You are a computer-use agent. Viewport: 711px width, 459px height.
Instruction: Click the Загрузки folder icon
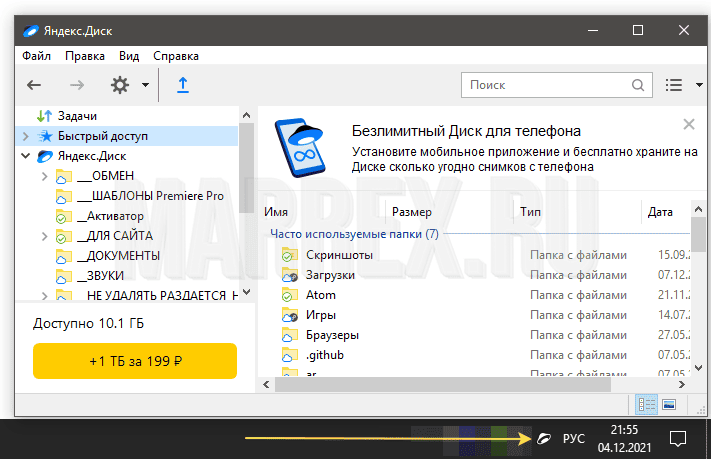[290, 275]
